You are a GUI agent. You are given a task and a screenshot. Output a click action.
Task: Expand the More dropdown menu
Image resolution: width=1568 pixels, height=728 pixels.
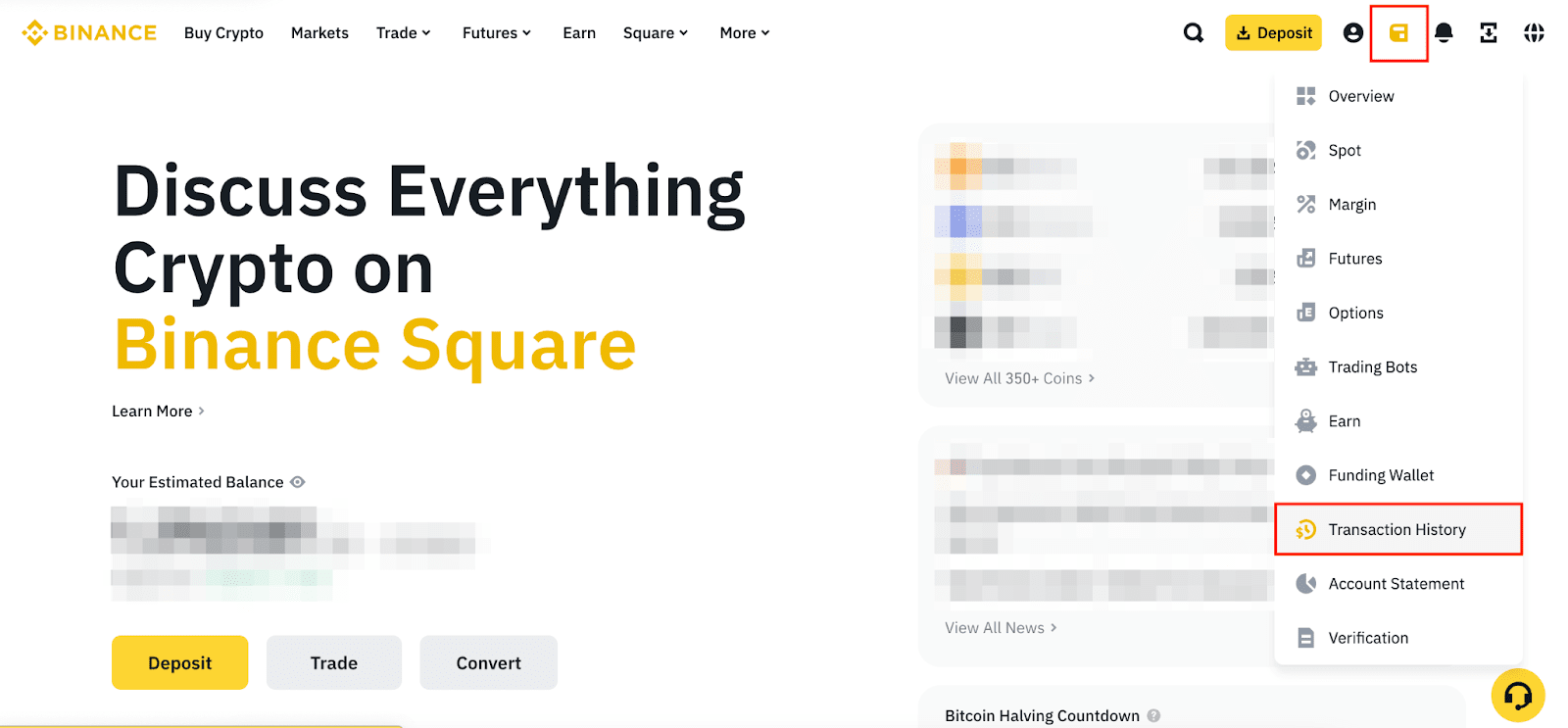745,33
